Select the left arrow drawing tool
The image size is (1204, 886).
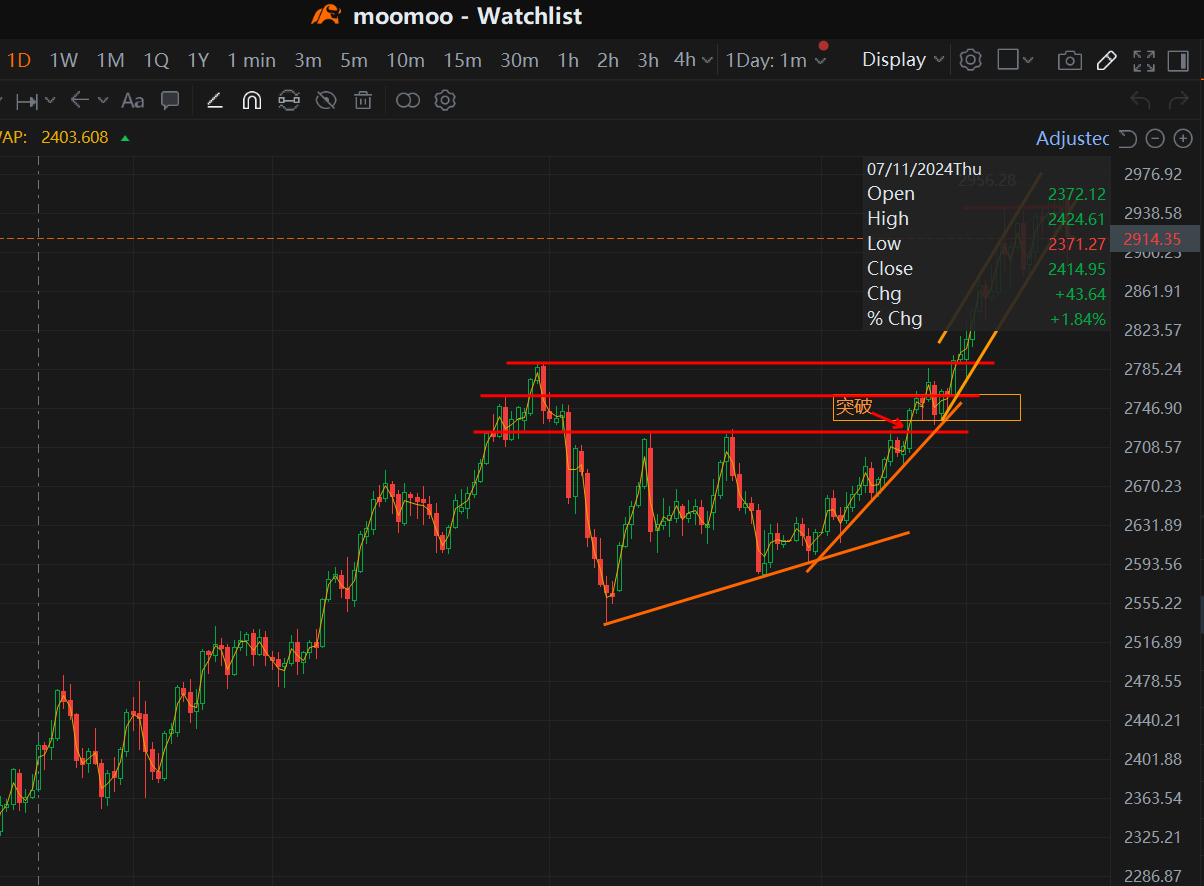[80, 100]
